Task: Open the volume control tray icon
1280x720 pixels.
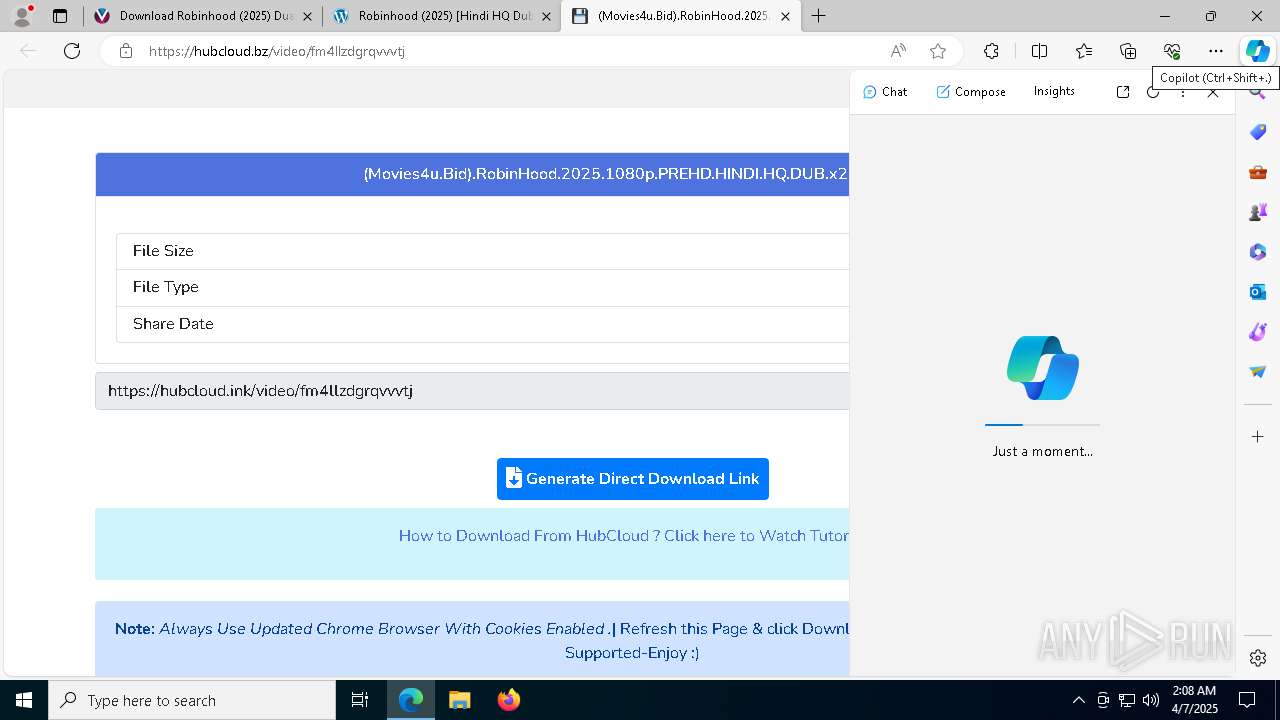Action: click(x=1151, y=700)
